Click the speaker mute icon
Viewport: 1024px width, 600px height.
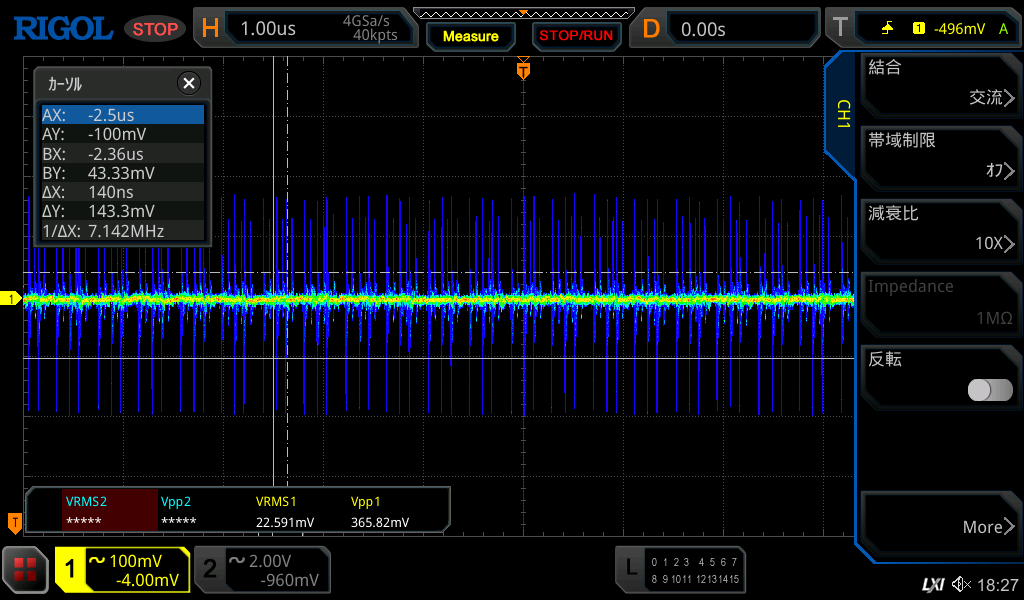(x=961, y=584)
